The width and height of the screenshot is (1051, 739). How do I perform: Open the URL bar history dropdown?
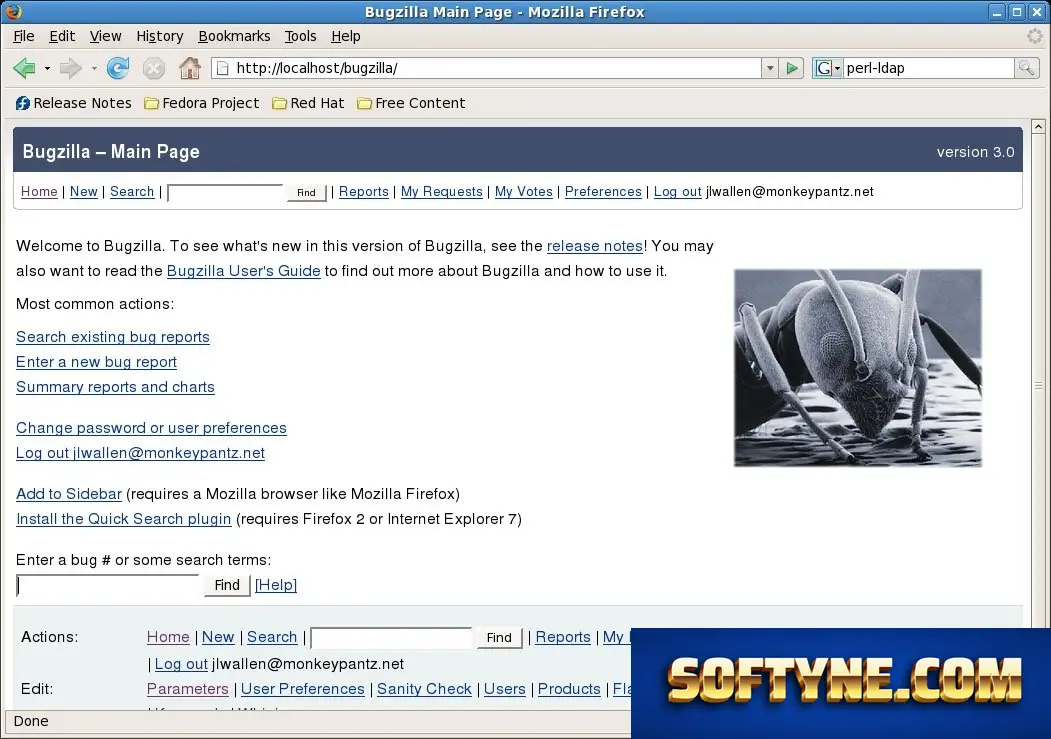[x=770, y=68]
